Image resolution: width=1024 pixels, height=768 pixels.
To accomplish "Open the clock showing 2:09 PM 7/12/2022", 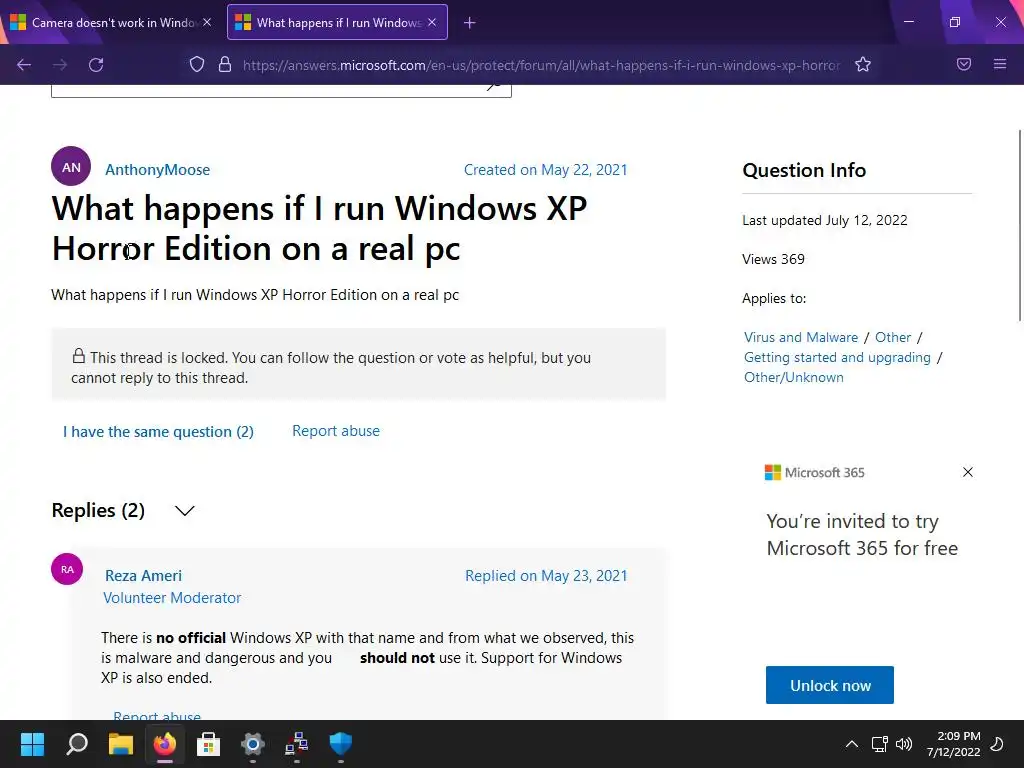I will pyautogui.click(x=953, y=744).
